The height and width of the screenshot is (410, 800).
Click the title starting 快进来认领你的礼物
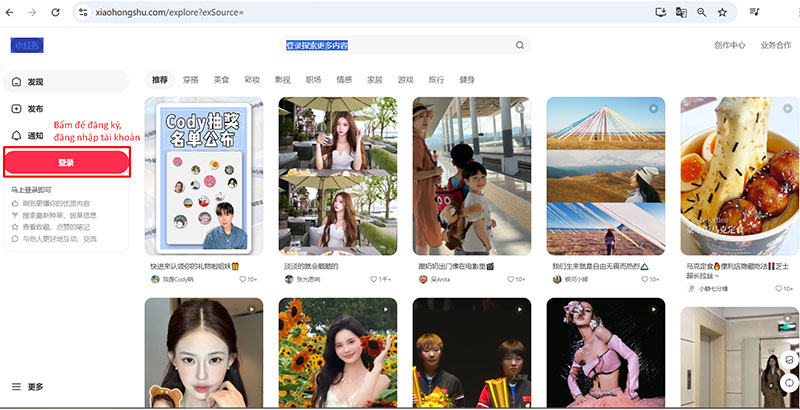pyautogui.click(x=195, y=266)
